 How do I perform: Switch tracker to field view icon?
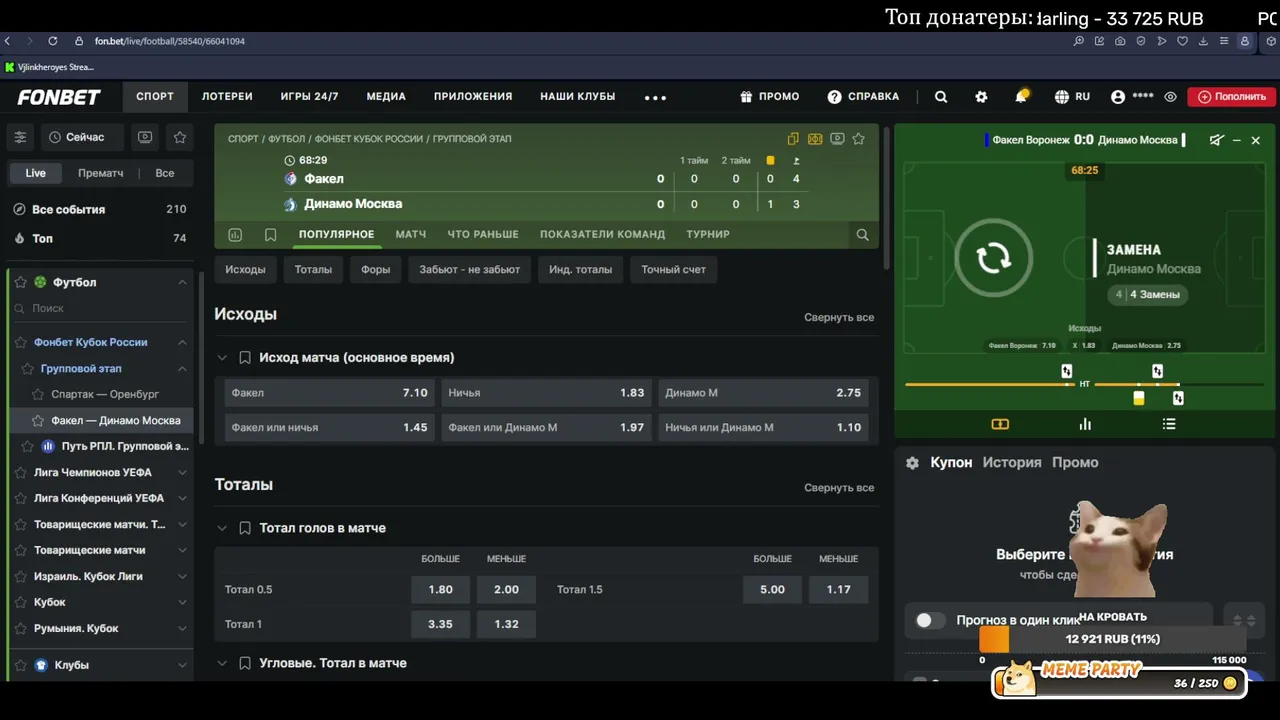pyautogui.click(x=1000, y=424)
